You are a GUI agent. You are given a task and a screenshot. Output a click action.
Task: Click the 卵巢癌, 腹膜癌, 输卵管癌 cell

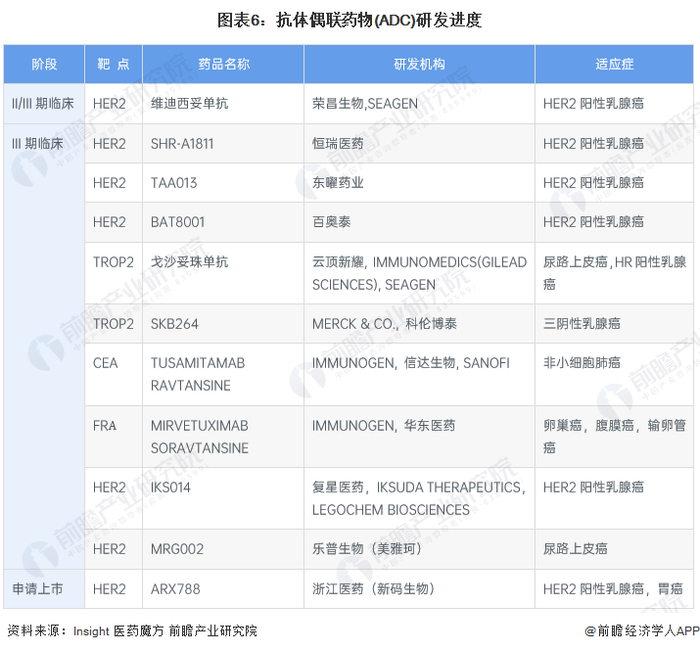(x=614, y=437)
